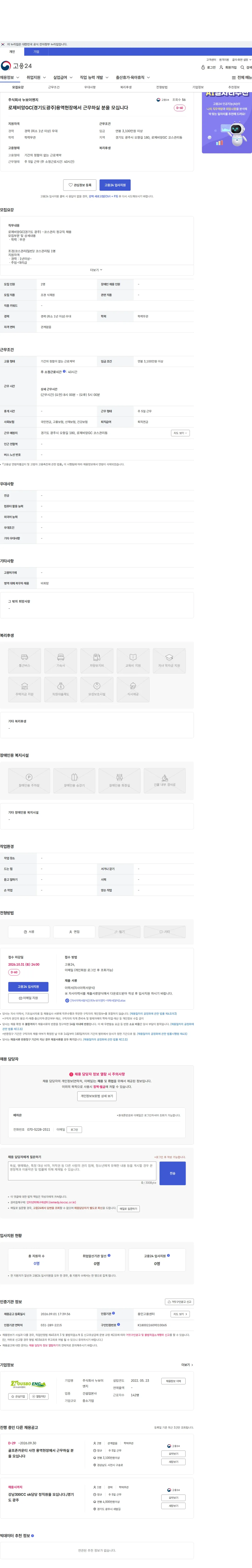Jump to the 전형방법 section tab
Viewport: 252px width, 1568px height.
(162, 87)
